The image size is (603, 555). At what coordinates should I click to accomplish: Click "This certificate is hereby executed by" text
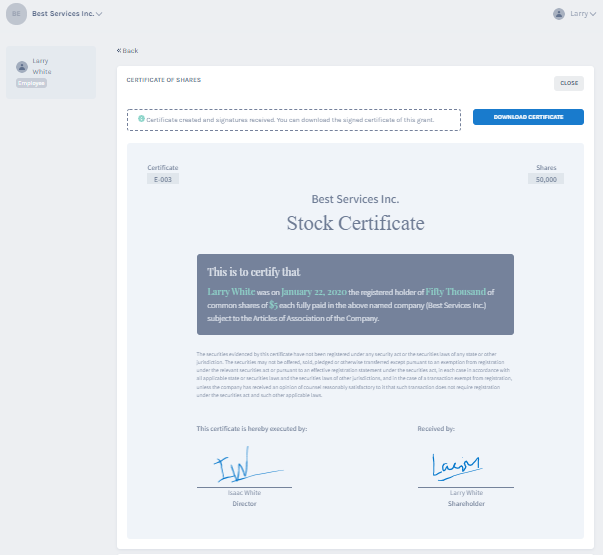pyautogui.click(x=252, y=429)
